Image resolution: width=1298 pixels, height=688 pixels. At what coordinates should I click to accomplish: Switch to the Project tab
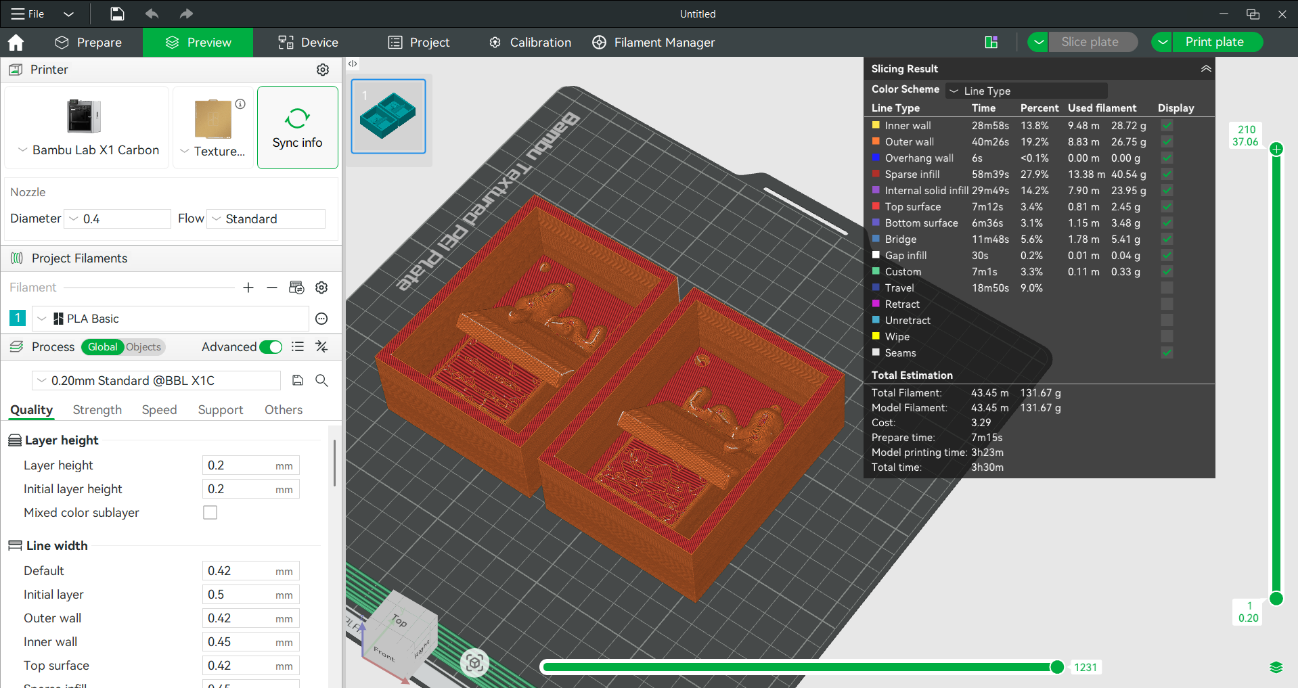(419, 42)
